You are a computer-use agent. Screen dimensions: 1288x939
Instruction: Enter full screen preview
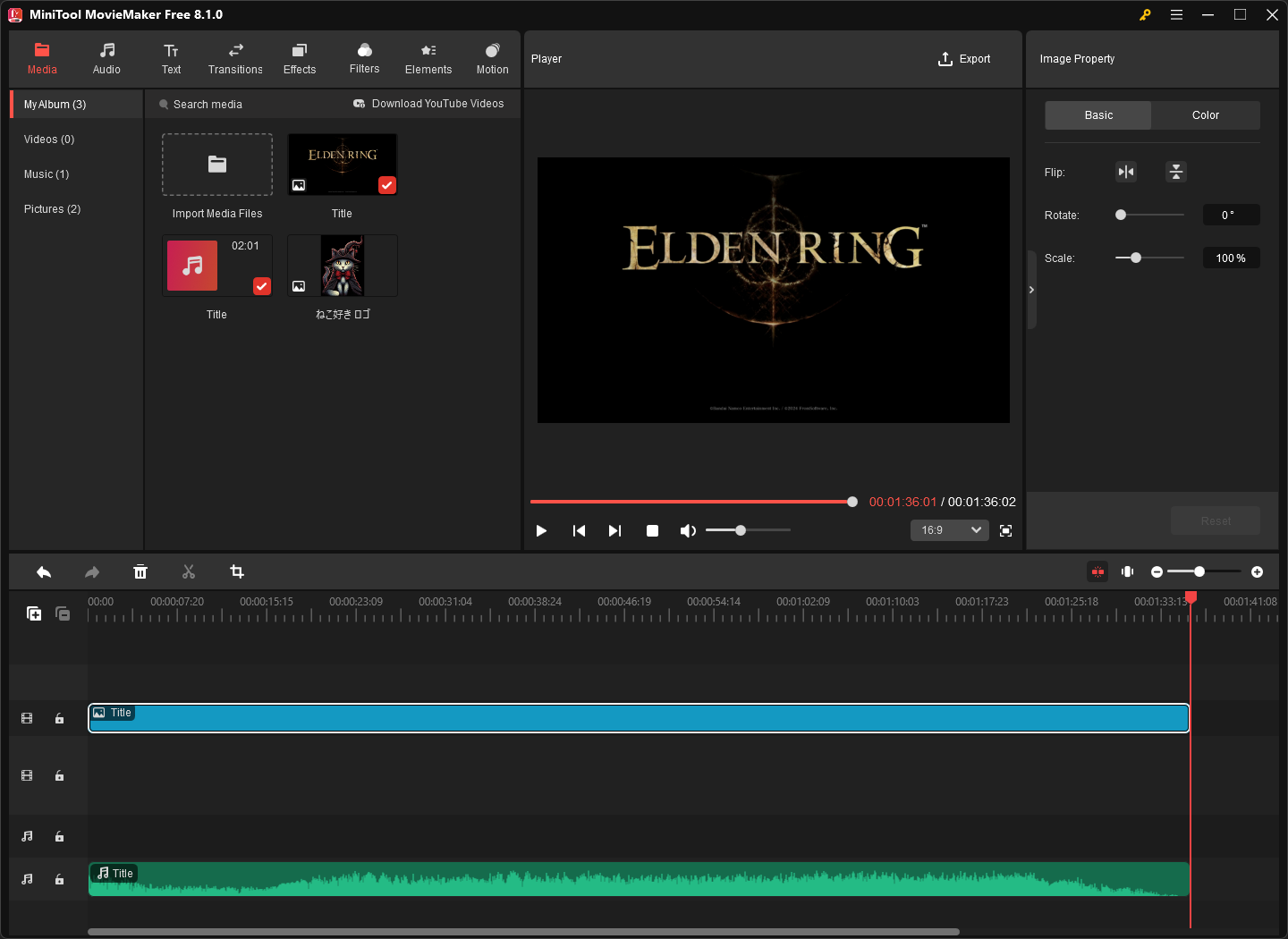point(1005,530)
